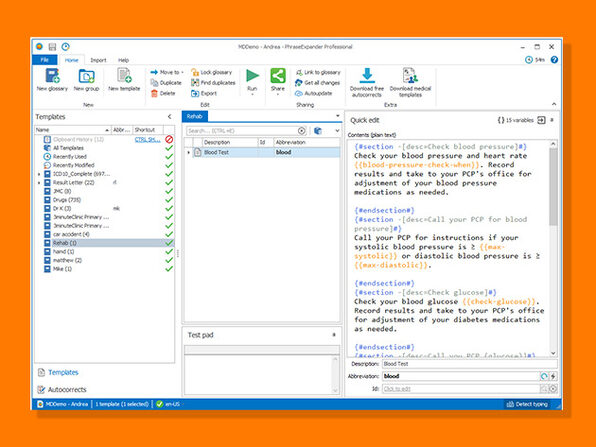Click the Abbreviation input field containing blood
This screenshot has width=596, height=447.
click(x=461, y=376)
